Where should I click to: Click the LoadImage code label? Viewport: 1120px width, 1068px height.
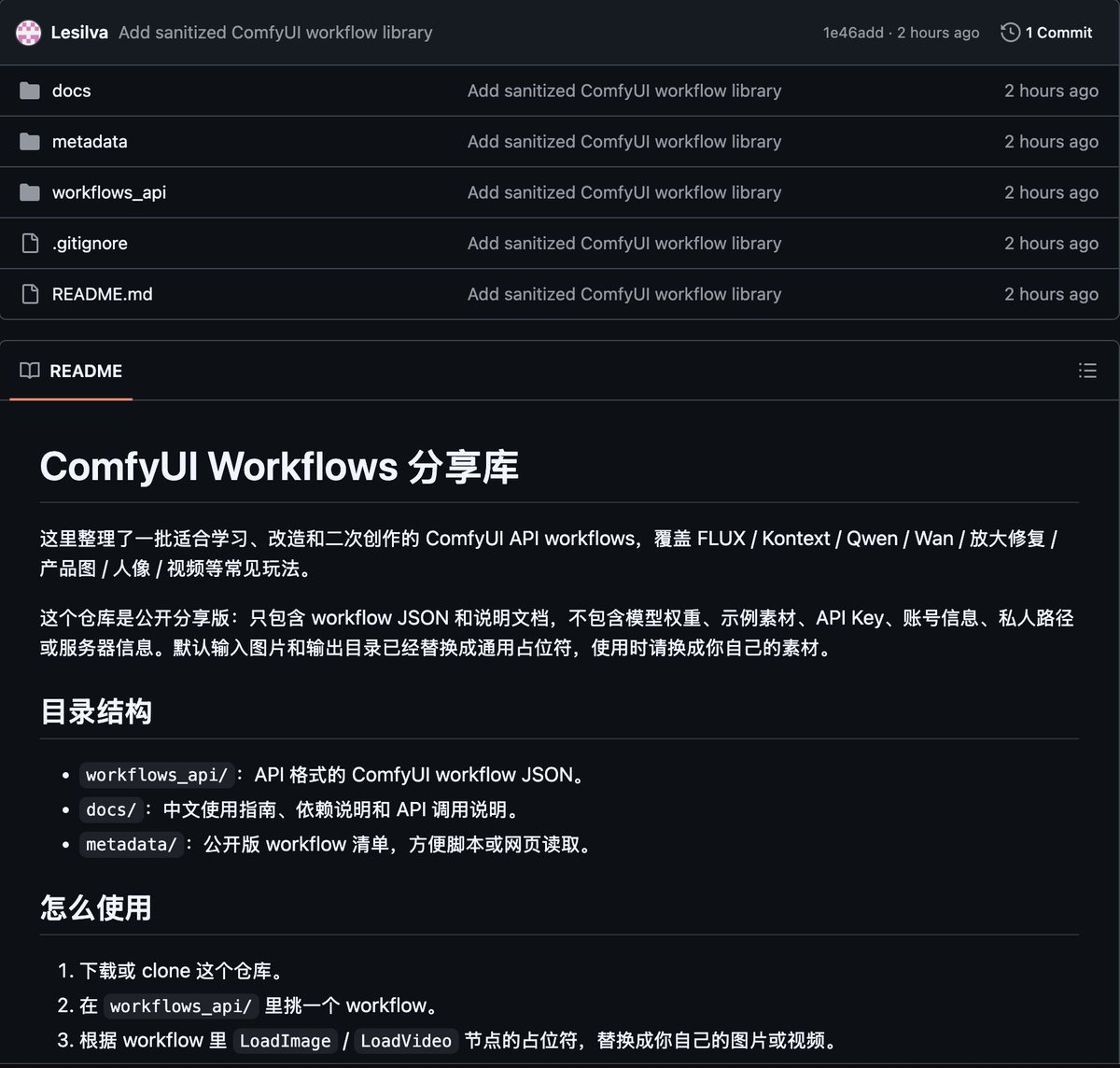coord(285,1041)
